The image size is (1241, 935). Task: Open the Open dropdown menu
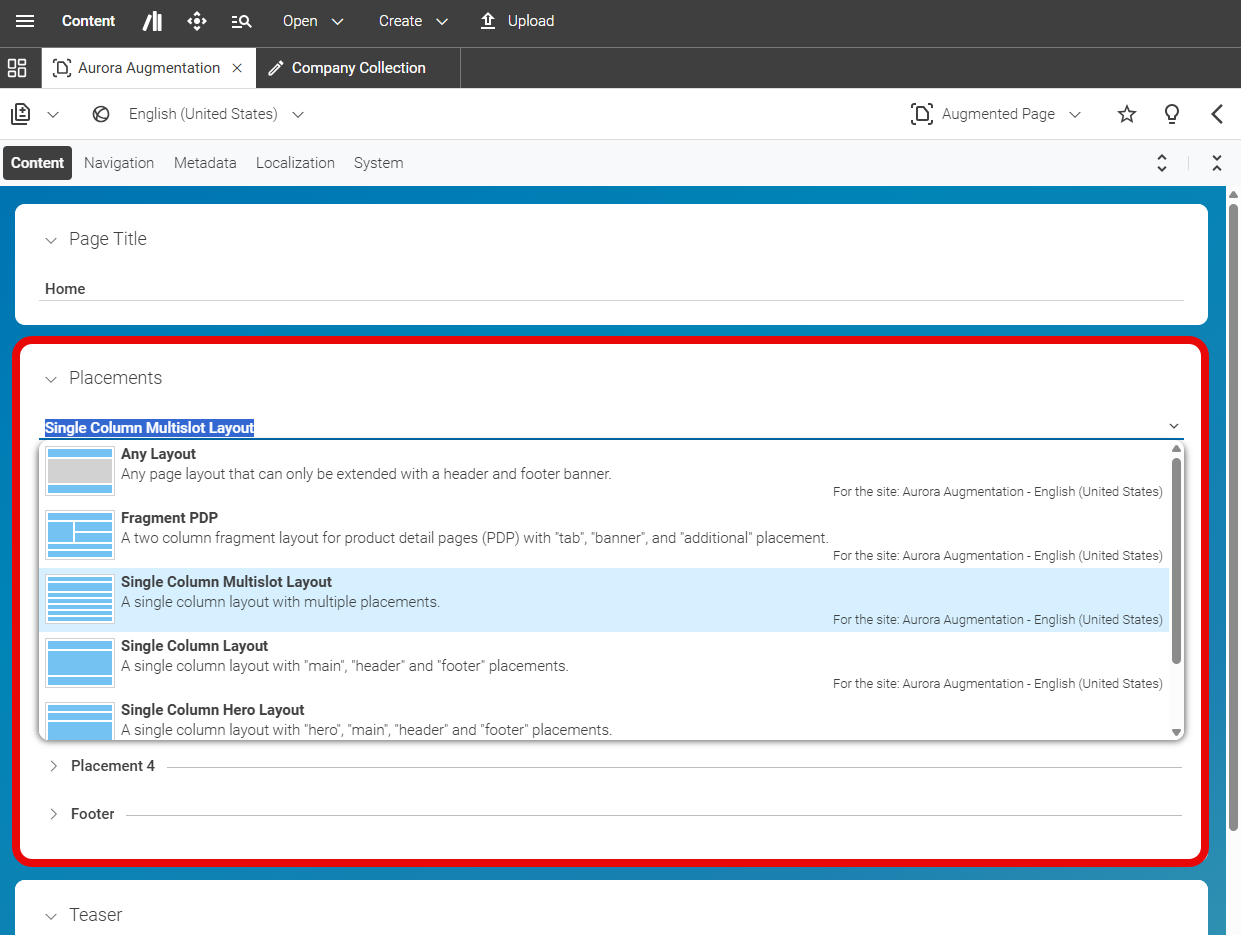[311, 21]
